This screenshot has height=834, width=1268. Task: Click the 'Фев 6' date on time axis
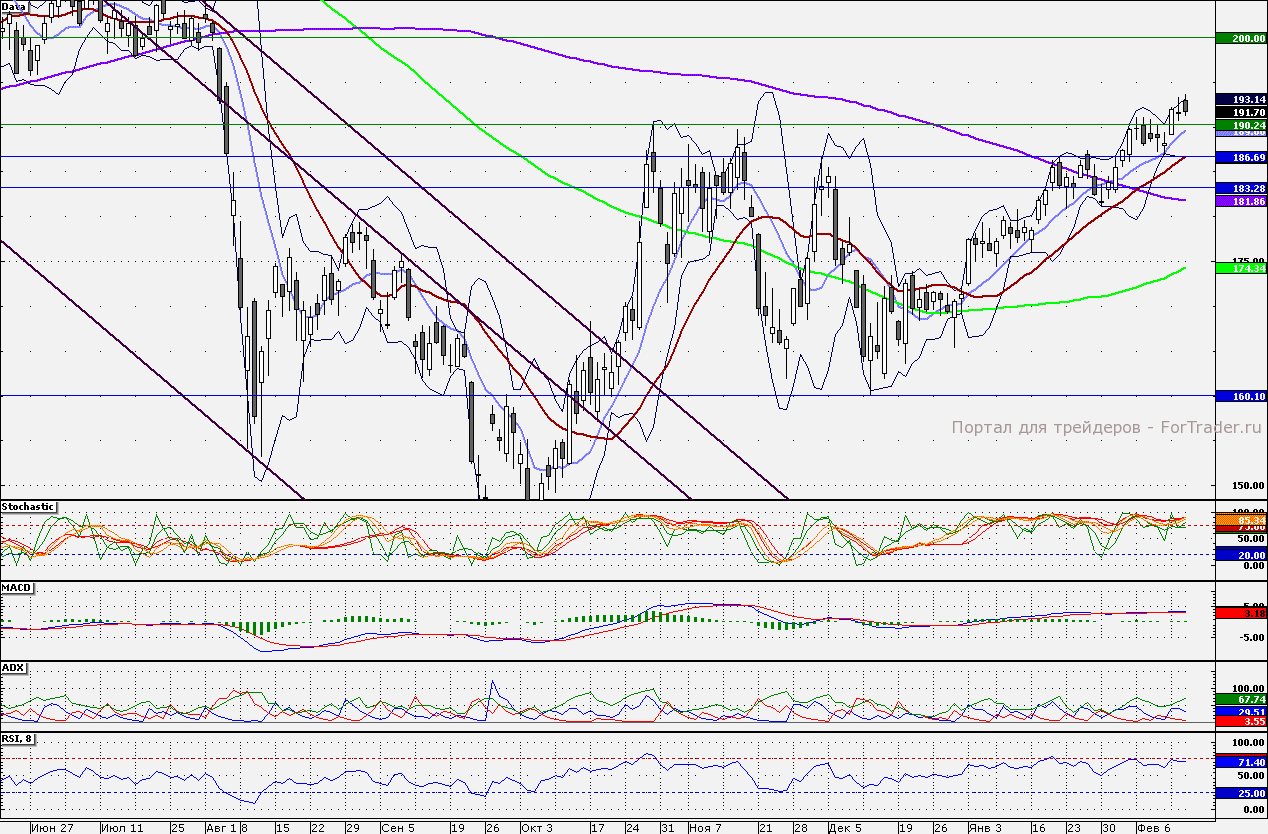click(x=1153, y=828)
